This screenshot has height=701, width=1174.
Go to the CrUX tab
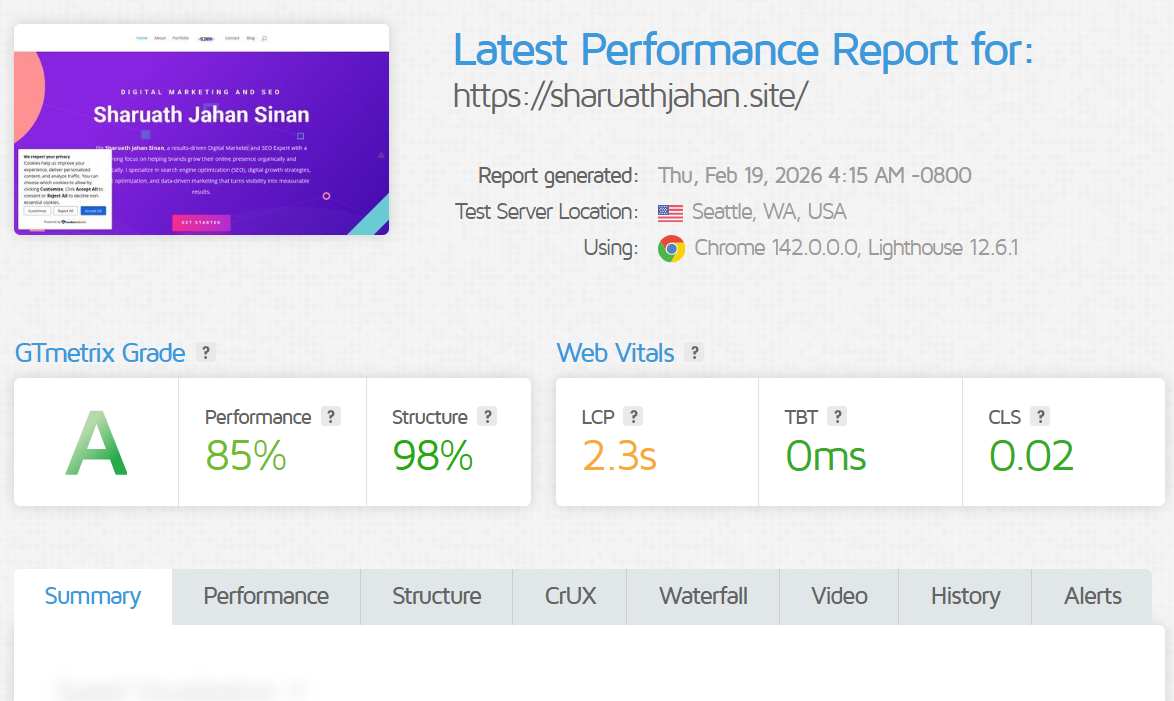pos(570,596)
